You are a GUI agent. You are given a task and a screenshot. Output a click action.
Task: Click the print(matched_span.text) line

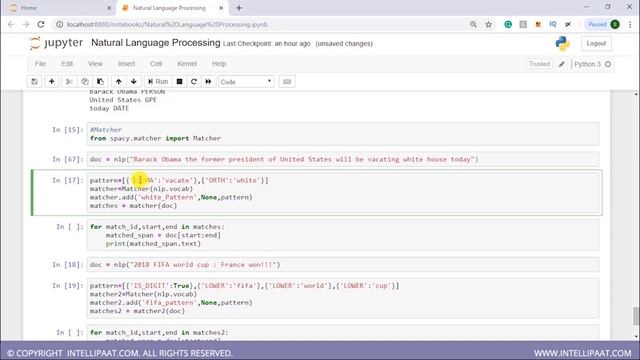pyautogui.click(x=153, y=244)
